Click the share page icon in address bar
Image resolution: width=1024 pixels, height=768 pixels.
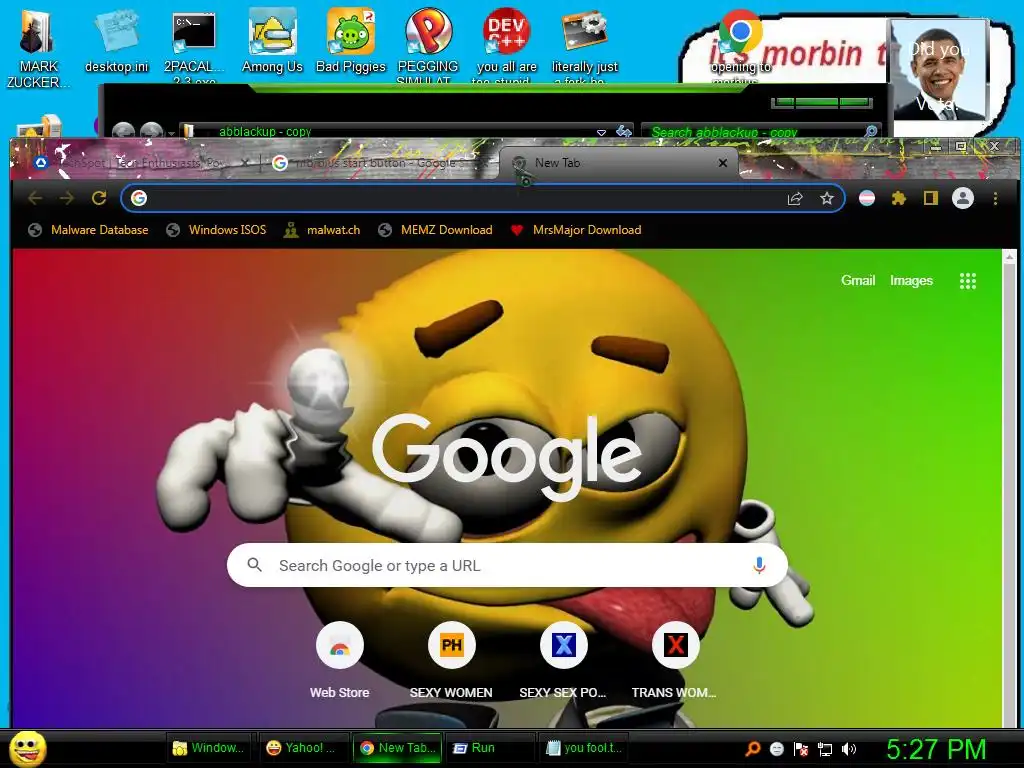coord(795,199)
